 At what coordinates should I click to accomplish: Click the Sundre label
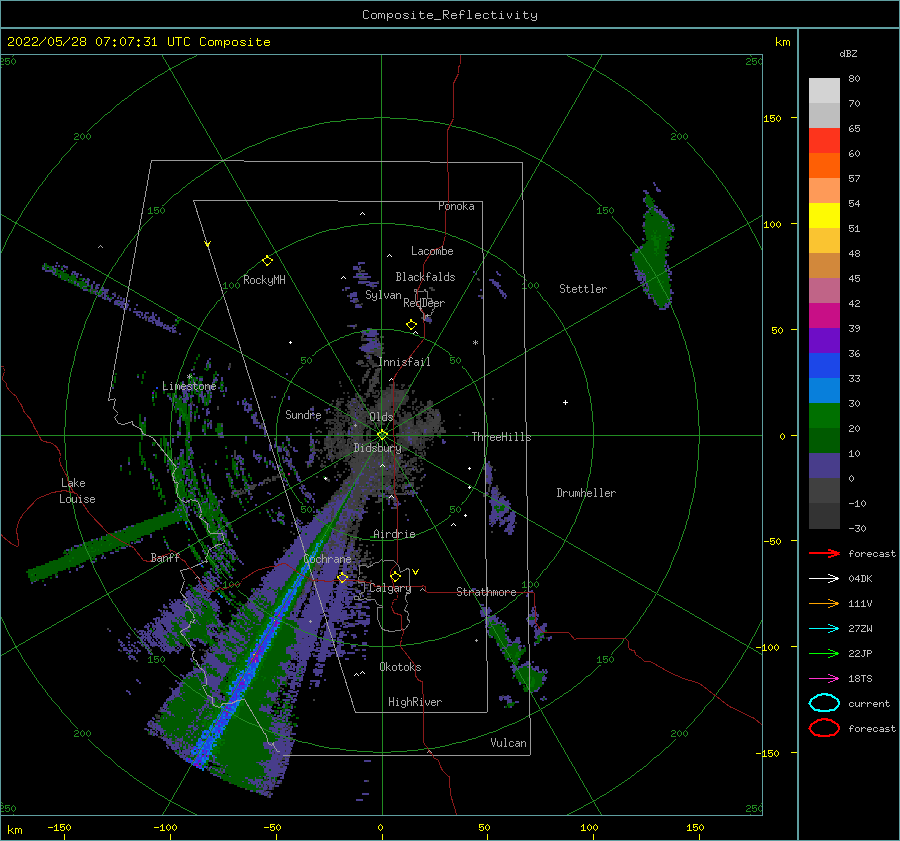point(303,414)
